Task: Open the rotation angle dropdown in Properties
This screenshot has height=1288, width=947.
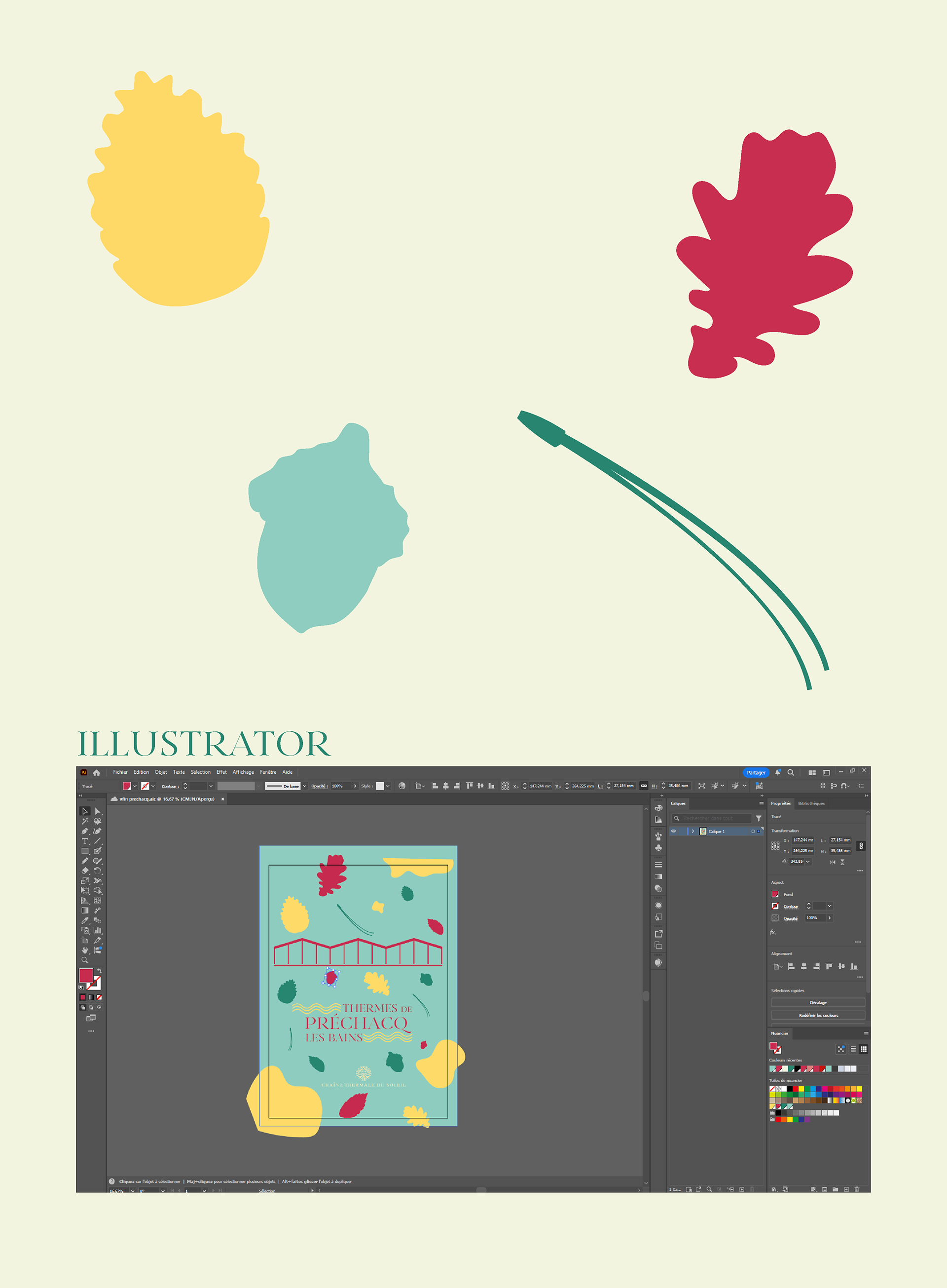Action: click(x=808, y=861)
